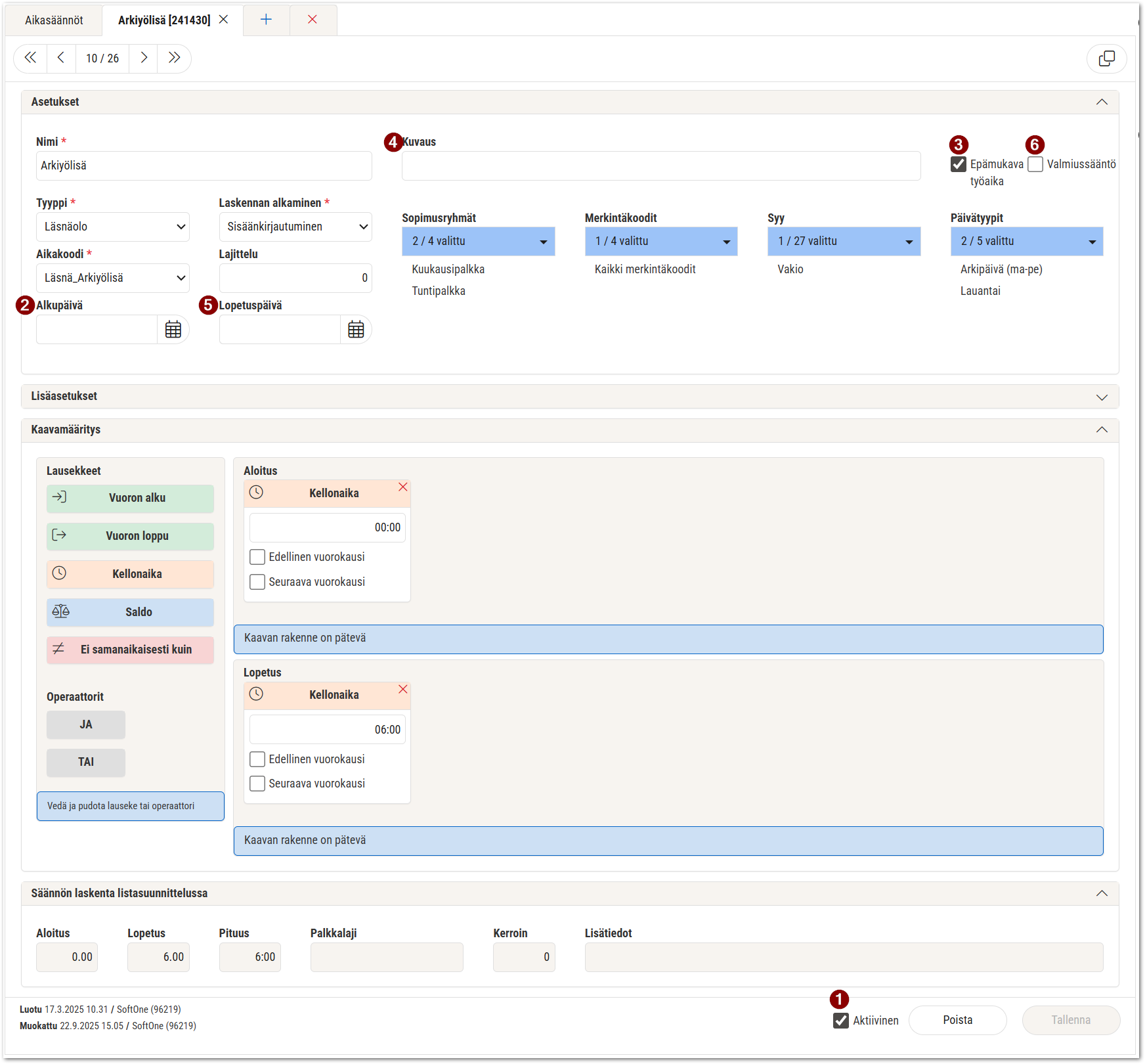Enable the Valmiussääntö checkbox

1035,164
